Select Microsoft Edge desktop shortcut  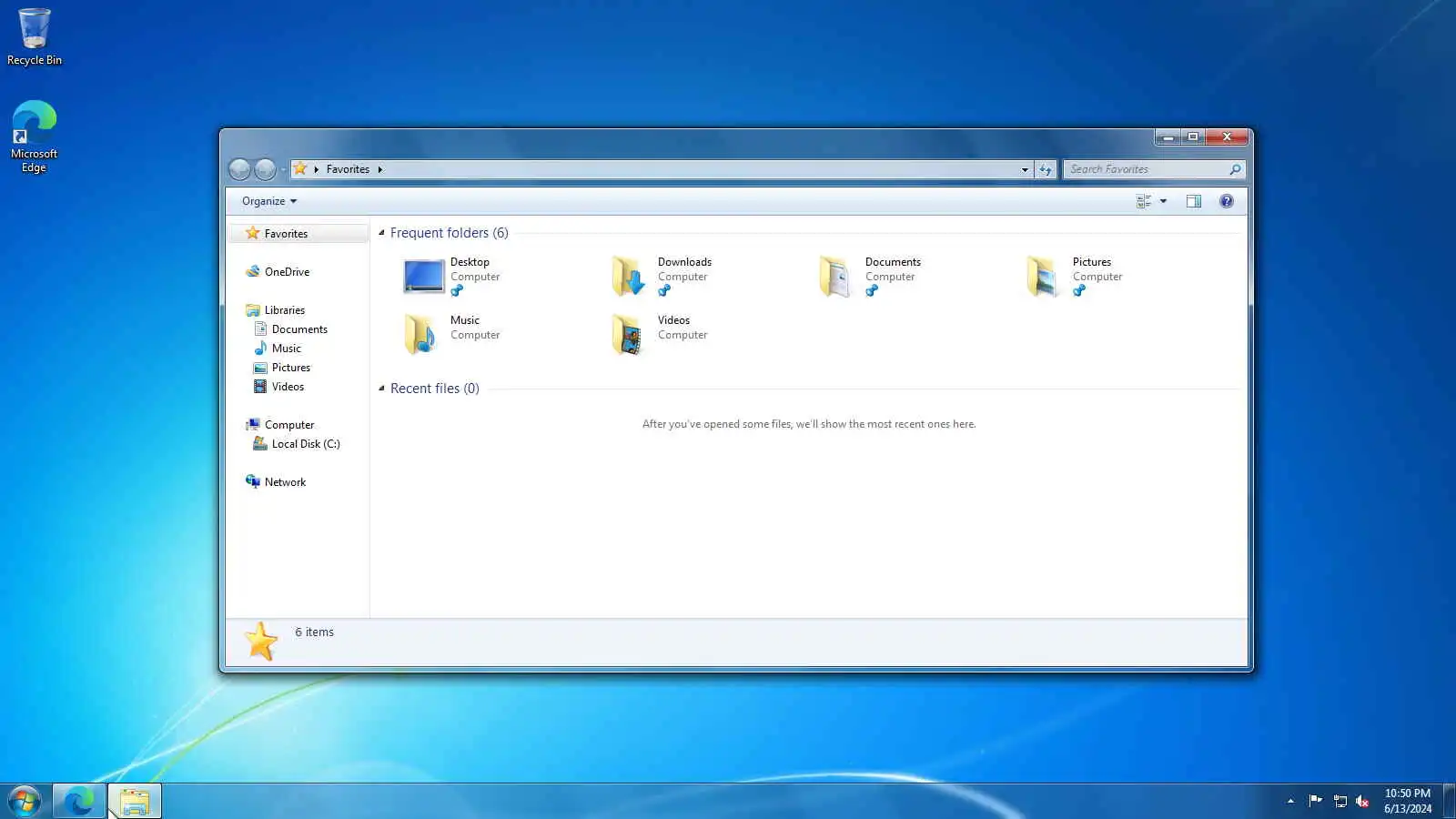click(35, 136)
